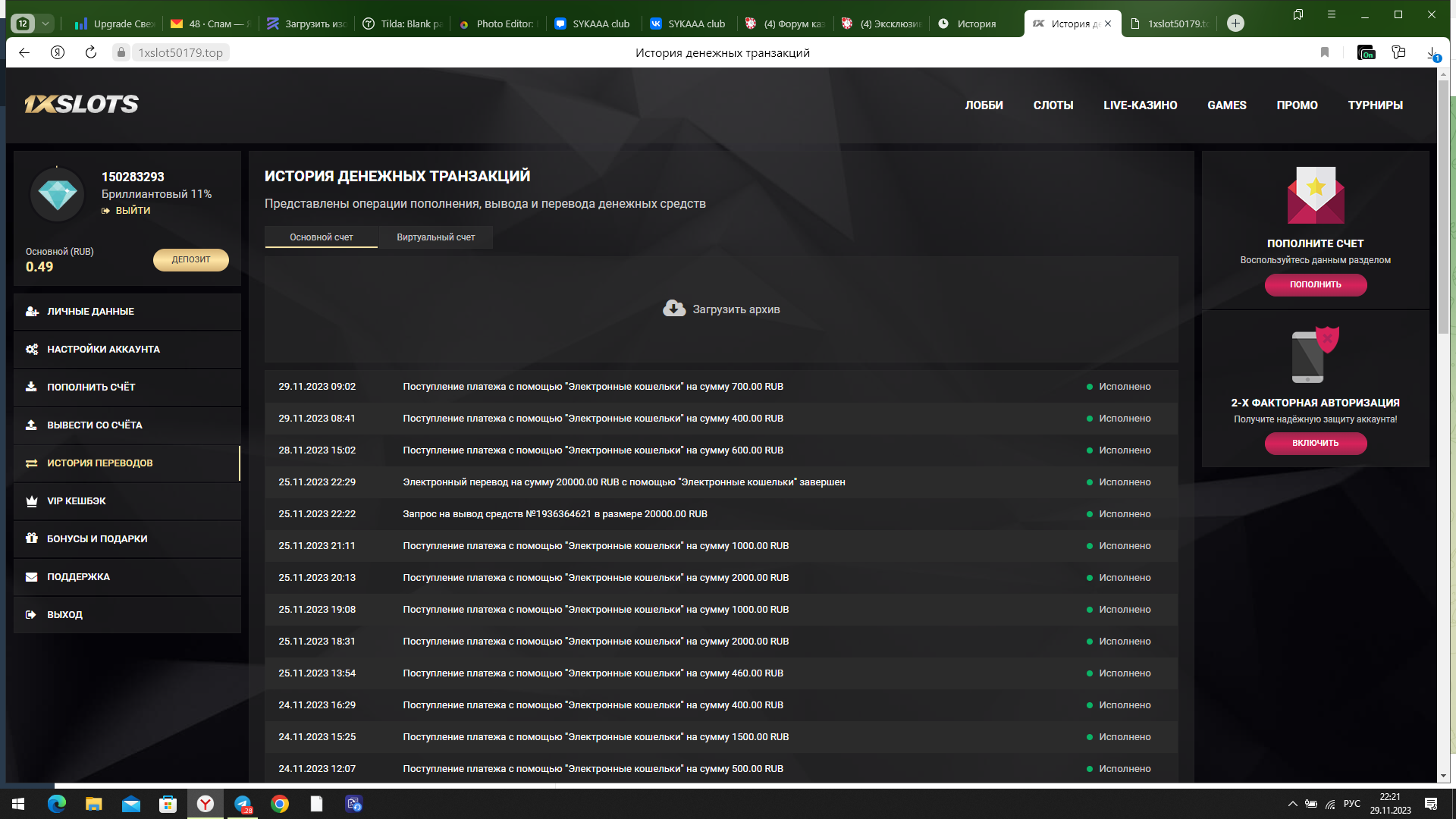Click the back navigation arrow

24,52
